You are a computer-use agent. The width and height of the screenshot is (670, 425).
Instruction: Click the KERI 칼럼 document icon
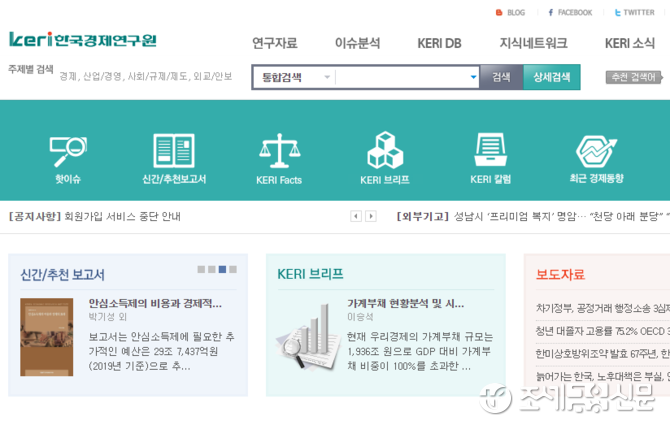tap(490, 151)
